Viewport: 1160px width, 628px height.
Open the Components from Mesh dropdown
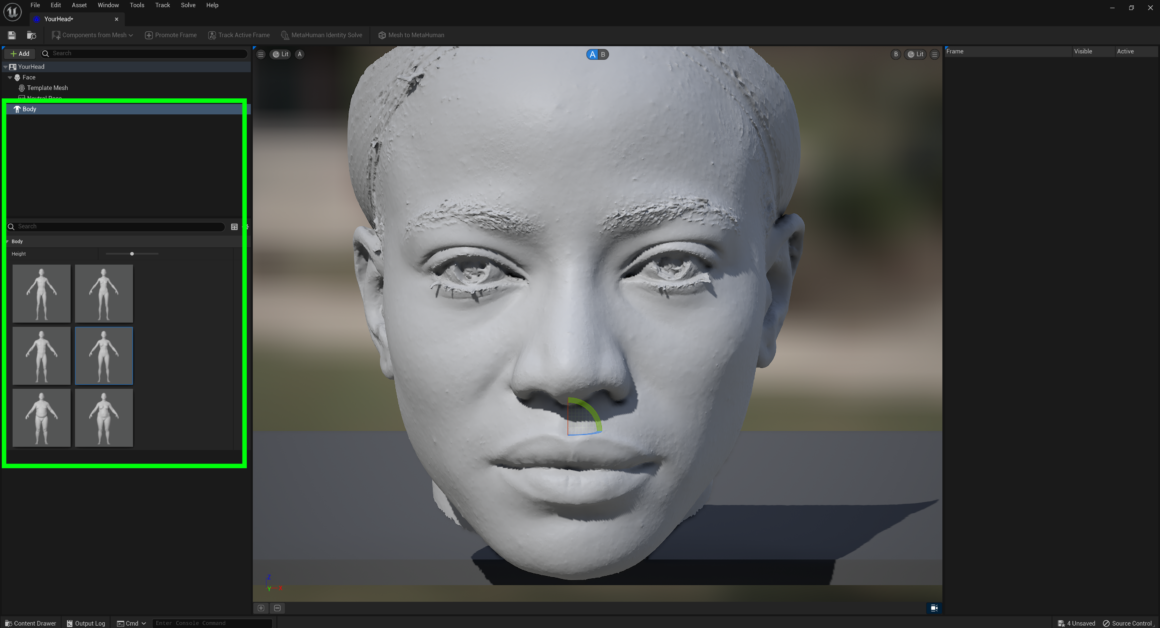point(92,35)
